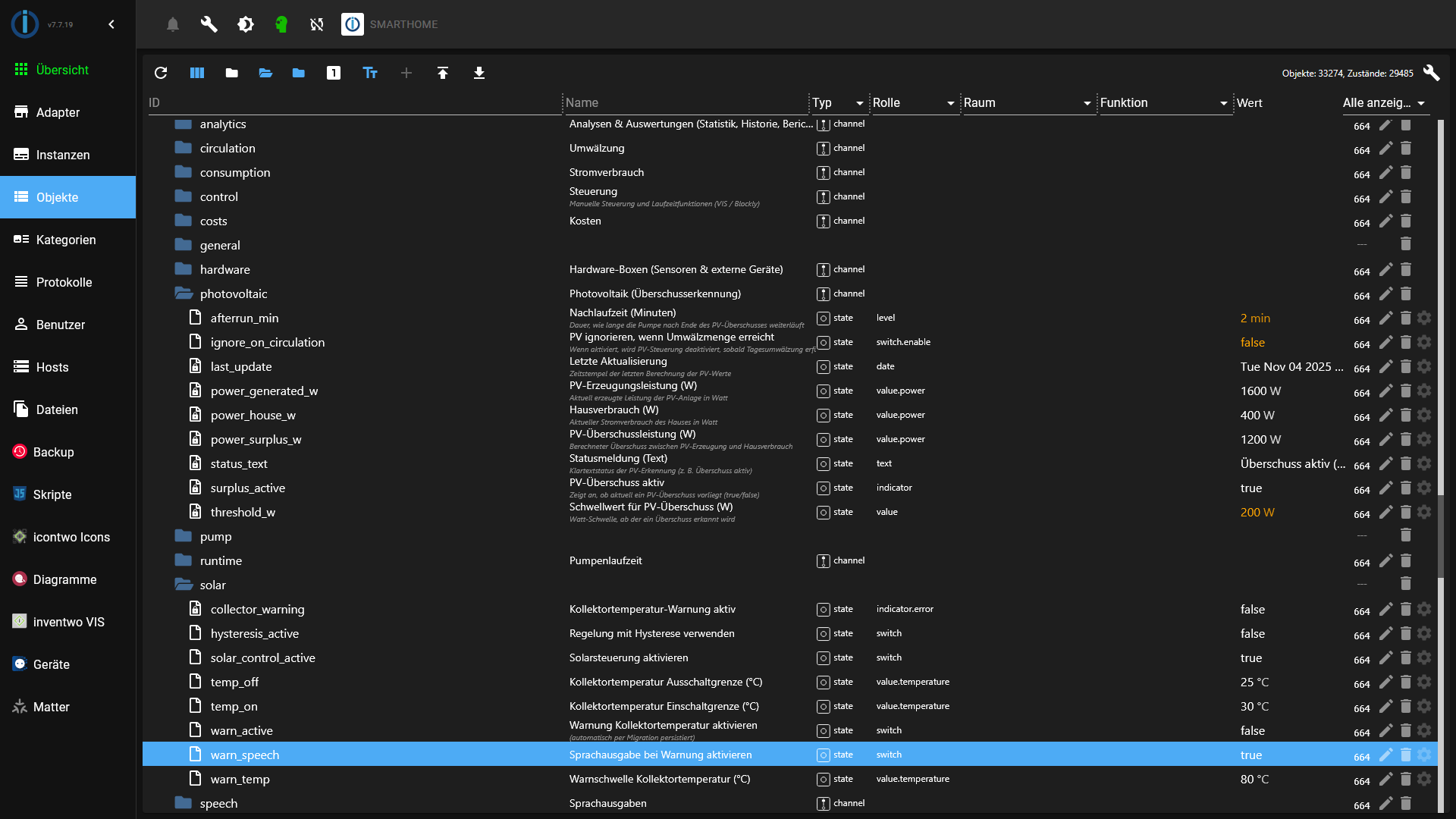Collapse the left navigation sidebar

(x=111, y=24)
